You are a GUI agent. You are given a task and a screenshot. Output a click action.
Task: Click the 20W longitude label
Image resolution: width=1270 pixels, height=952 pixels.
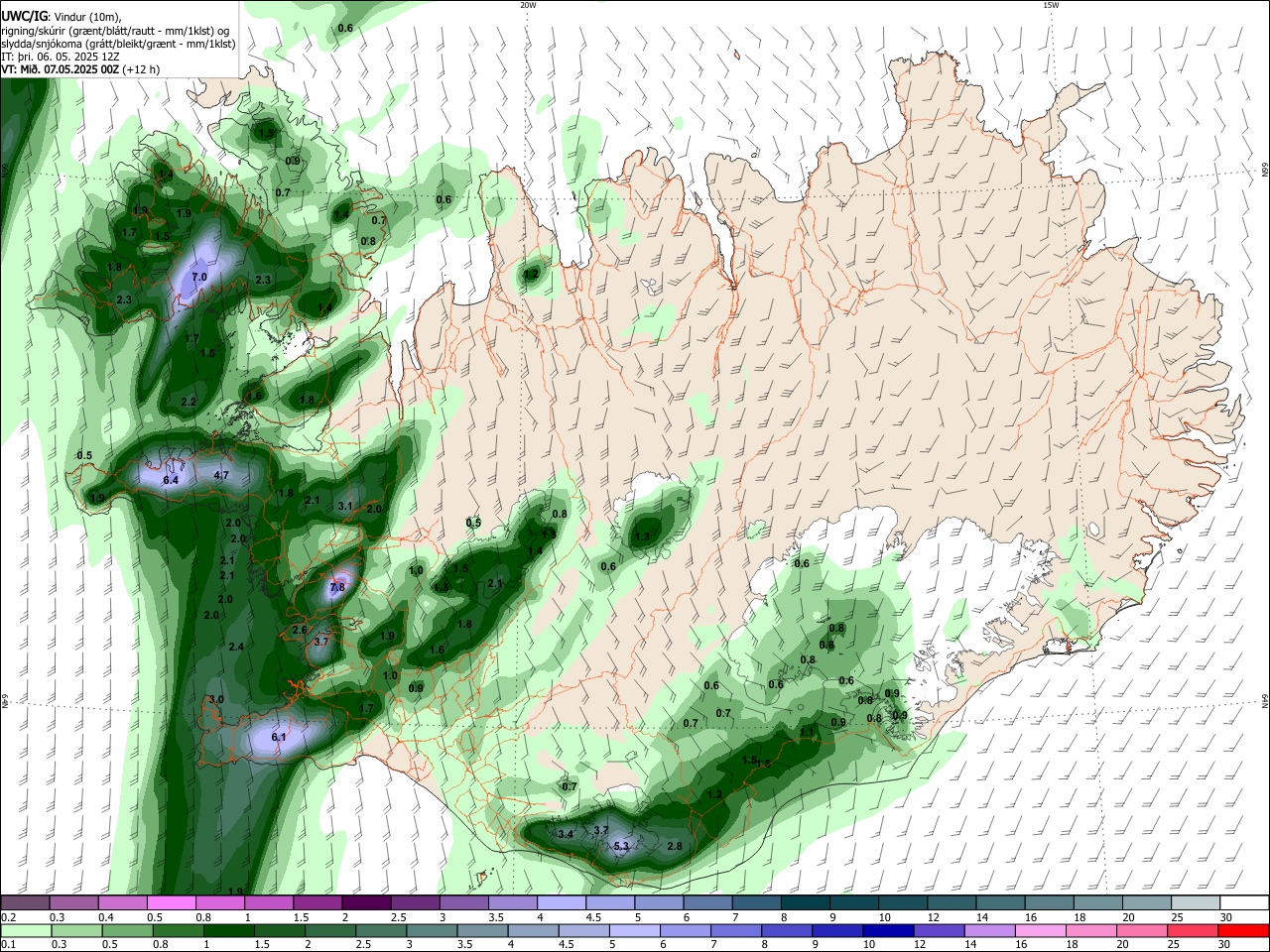pyautogui.click(x=528, y=5)
